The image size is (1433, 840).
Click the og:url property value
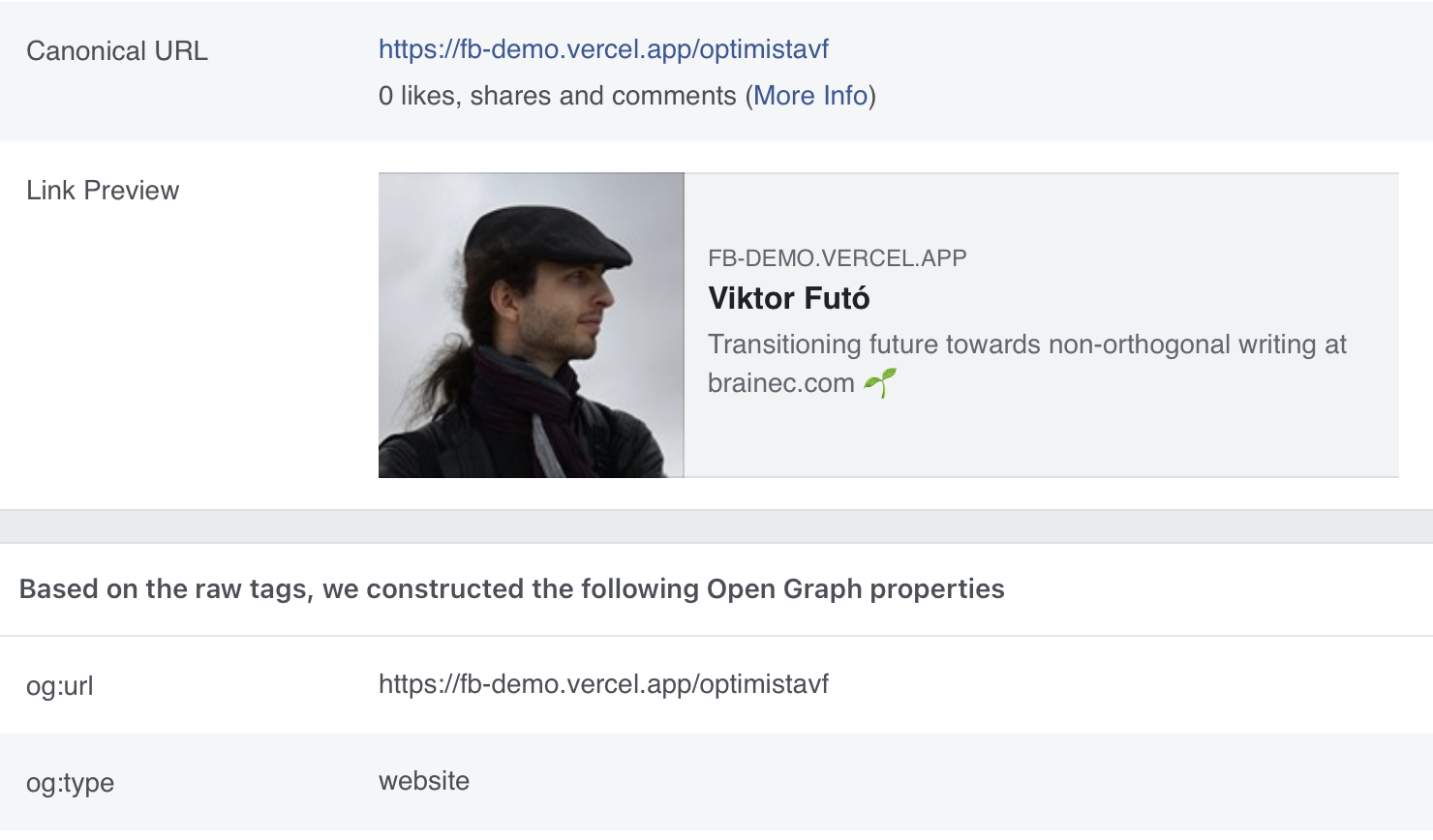click(x=603, y=684)
